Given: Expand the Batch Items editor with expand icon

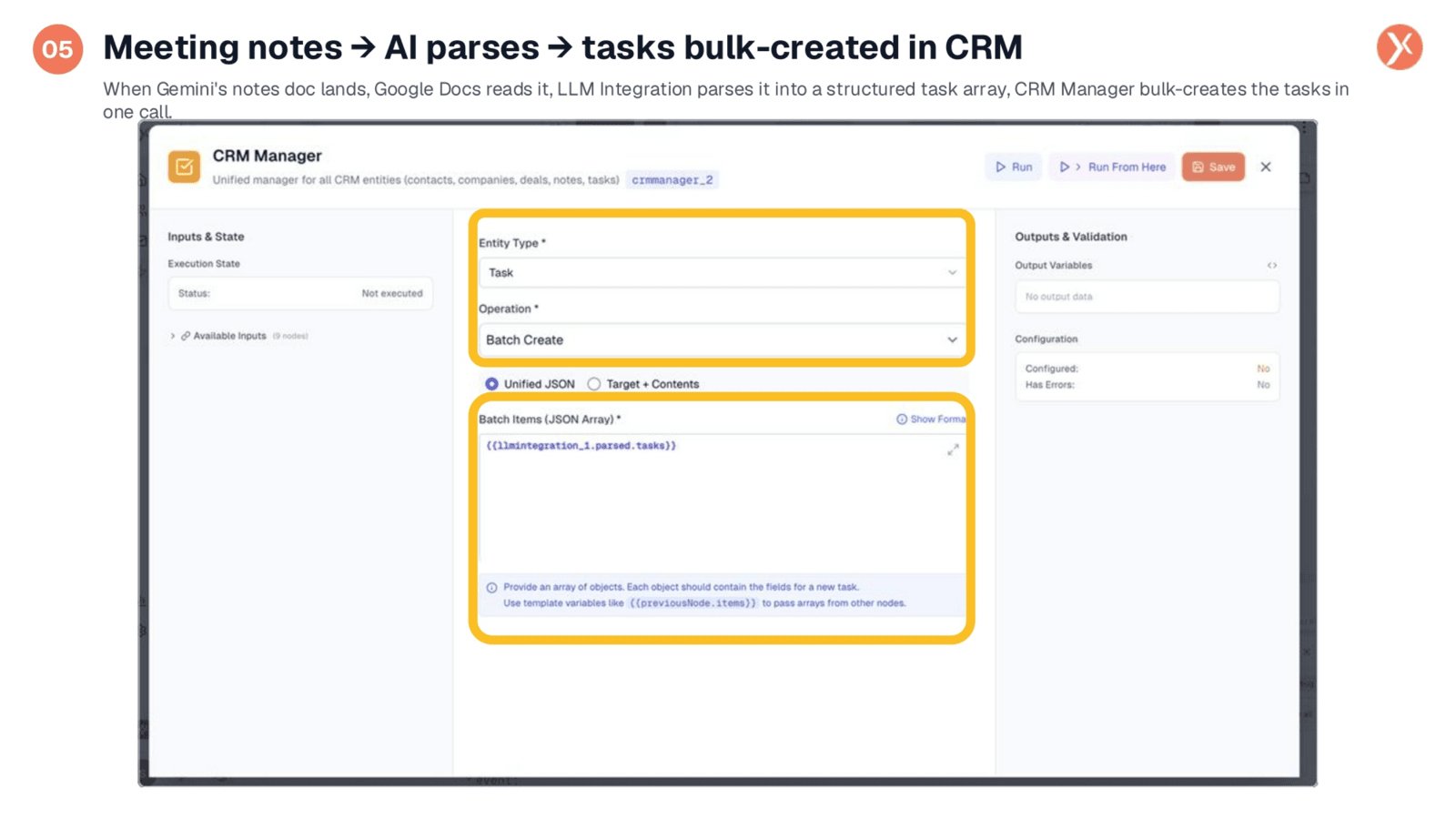Looking at the screenshot, I should 953,450.
